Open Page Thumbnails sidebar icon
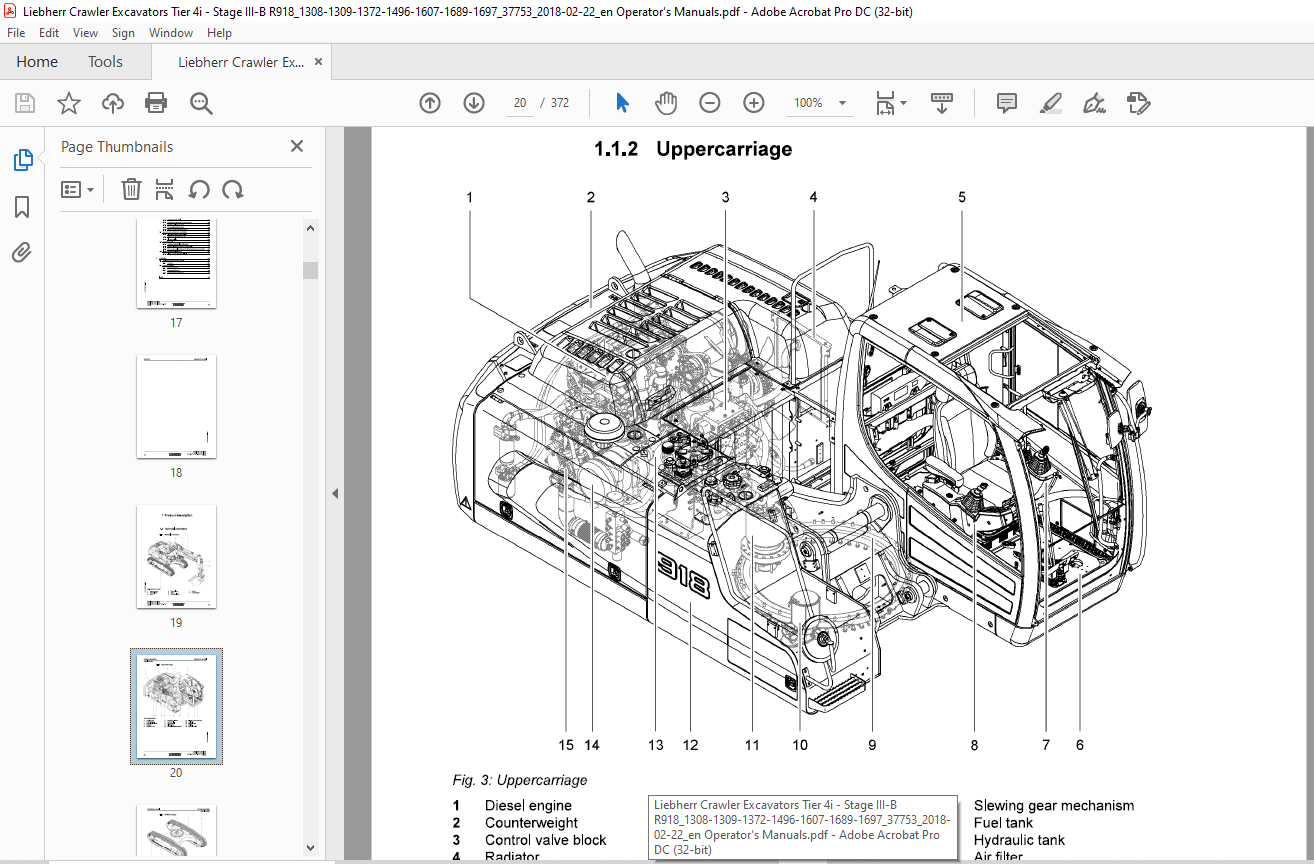Viewport: 1314px width, 864px height. click(x=22, y=160)
